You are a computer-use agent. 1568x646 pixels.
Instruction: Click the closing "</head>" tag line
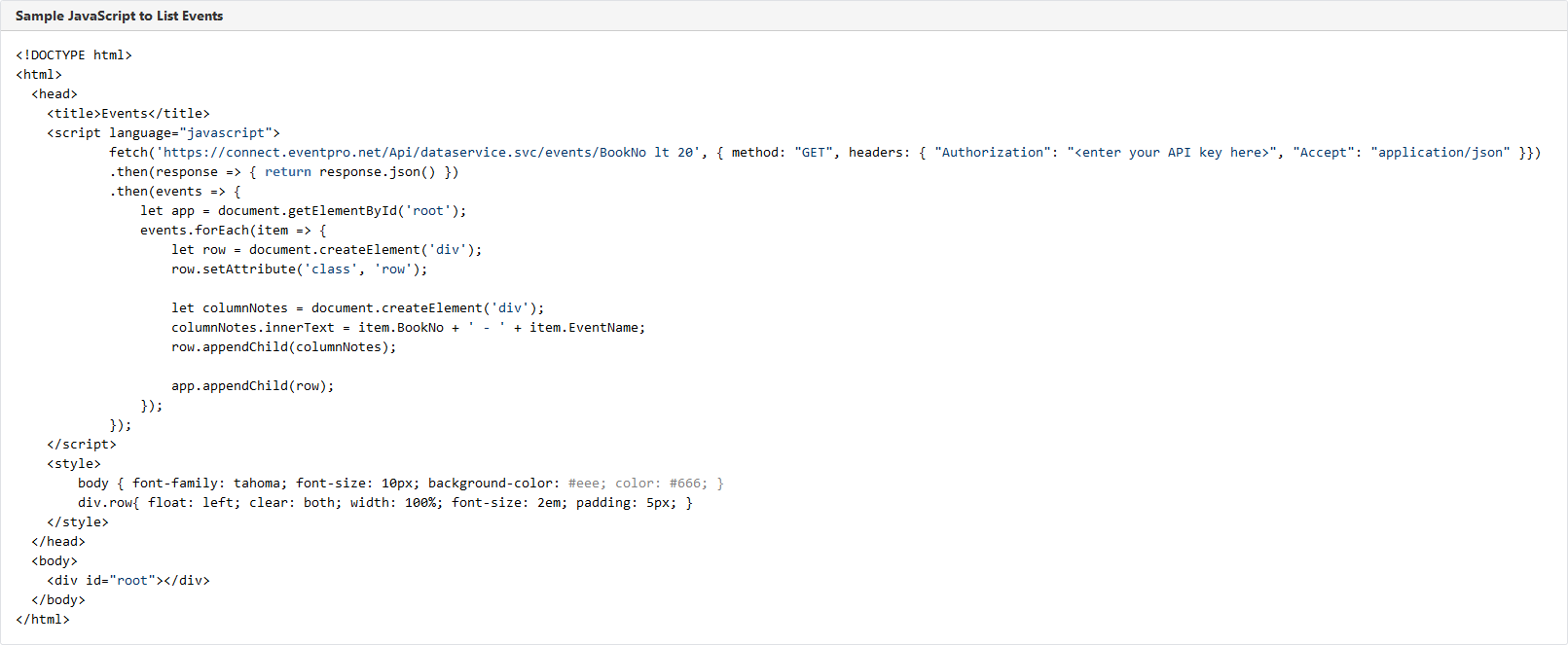pyautogui.click(x=58, y=542)
